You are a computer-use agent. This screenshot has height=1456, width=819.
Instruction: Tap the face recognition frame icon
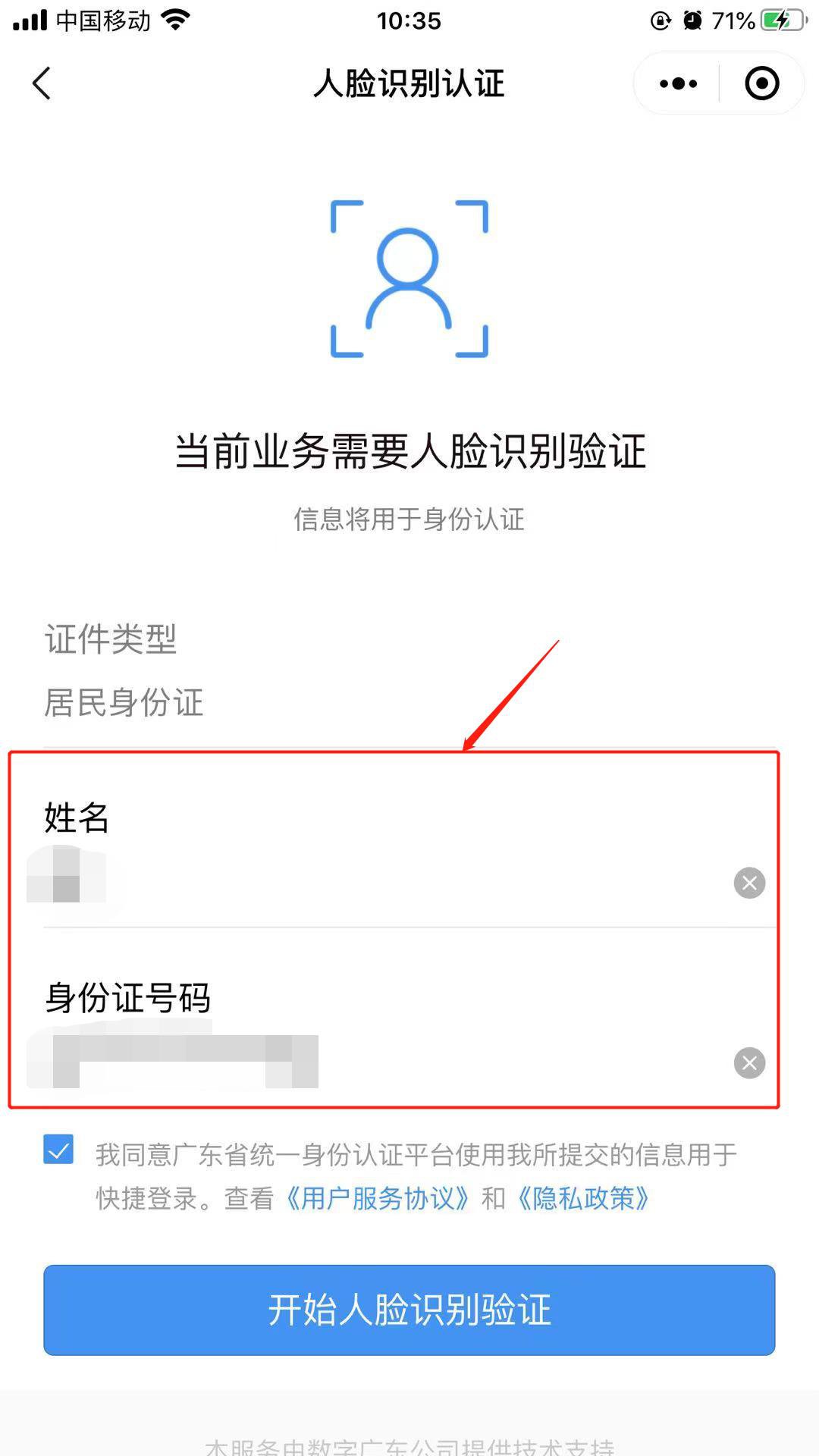point(409,279)
